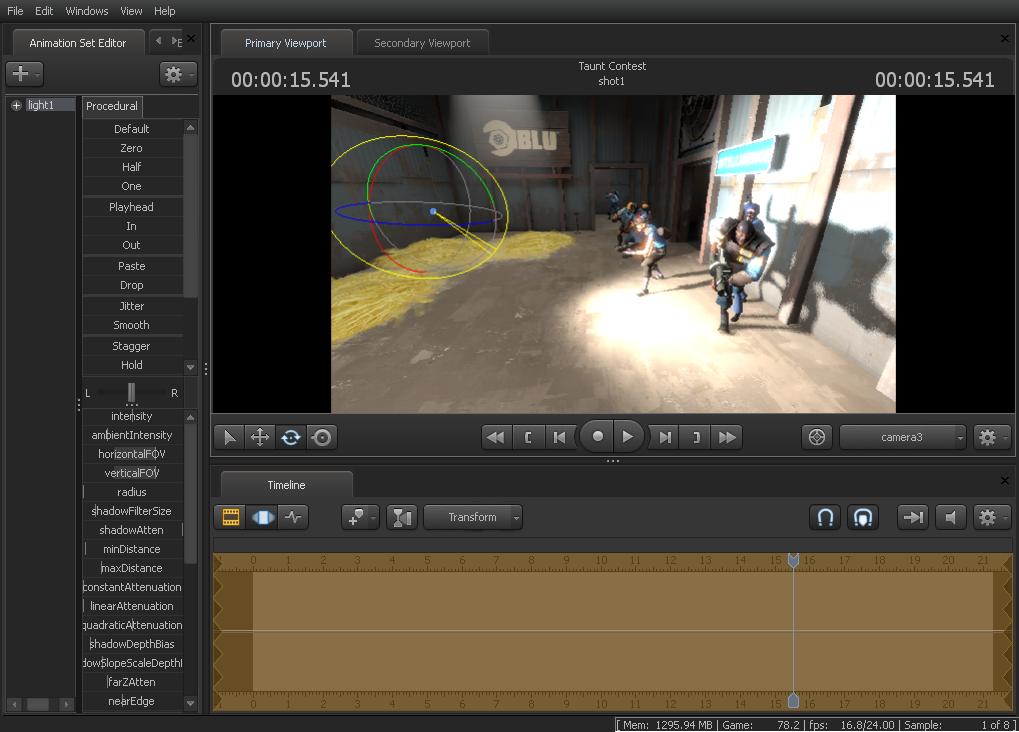This screenshot has height=732, width=1019.
Task: Switch to the Clip Editor mode icon
Action: pyautogui.click(x=231, y=517)
